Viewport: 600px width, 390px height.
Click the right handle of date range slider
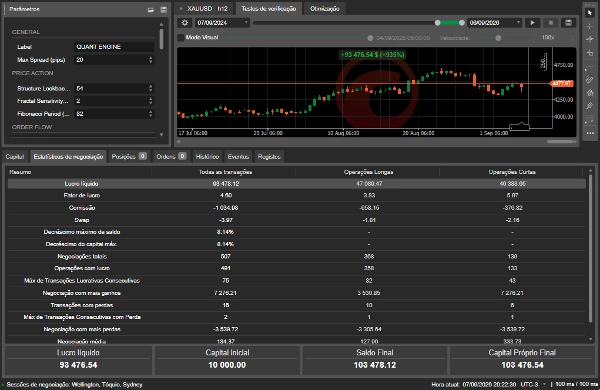(x=461, y=23)
